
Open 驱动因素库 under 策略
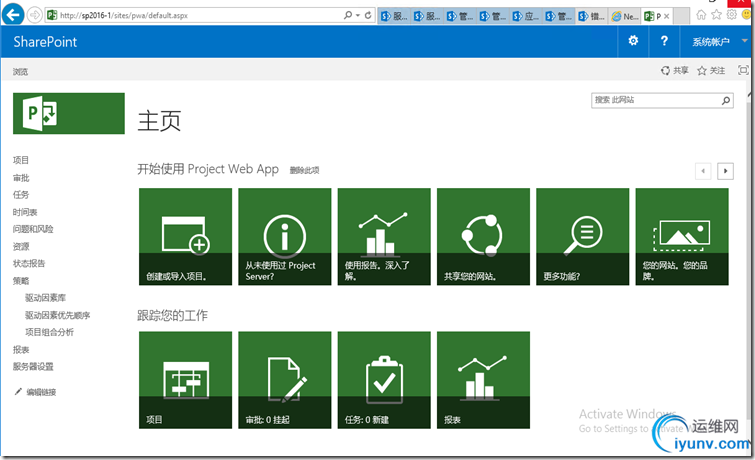45,298
